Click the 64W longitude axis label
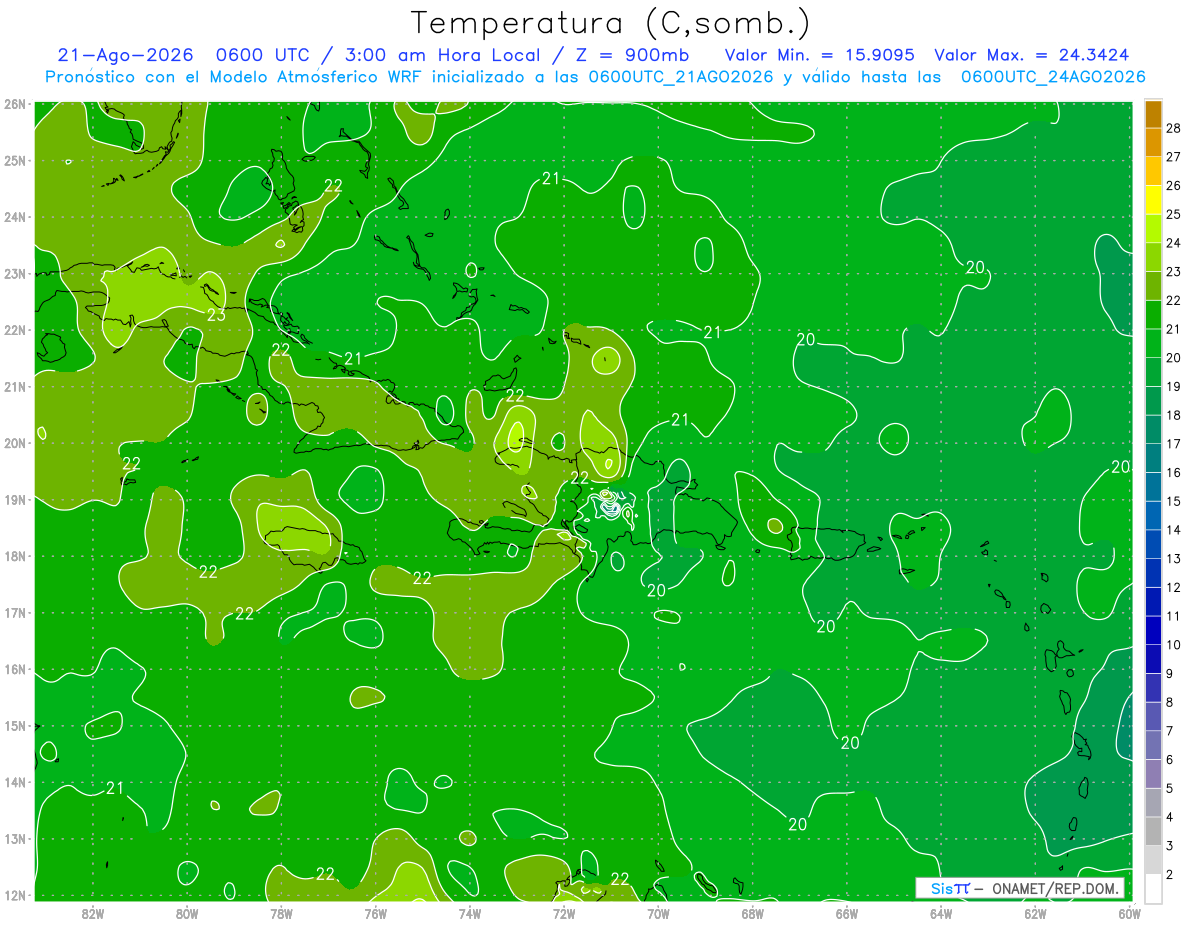 click(941, 913)
